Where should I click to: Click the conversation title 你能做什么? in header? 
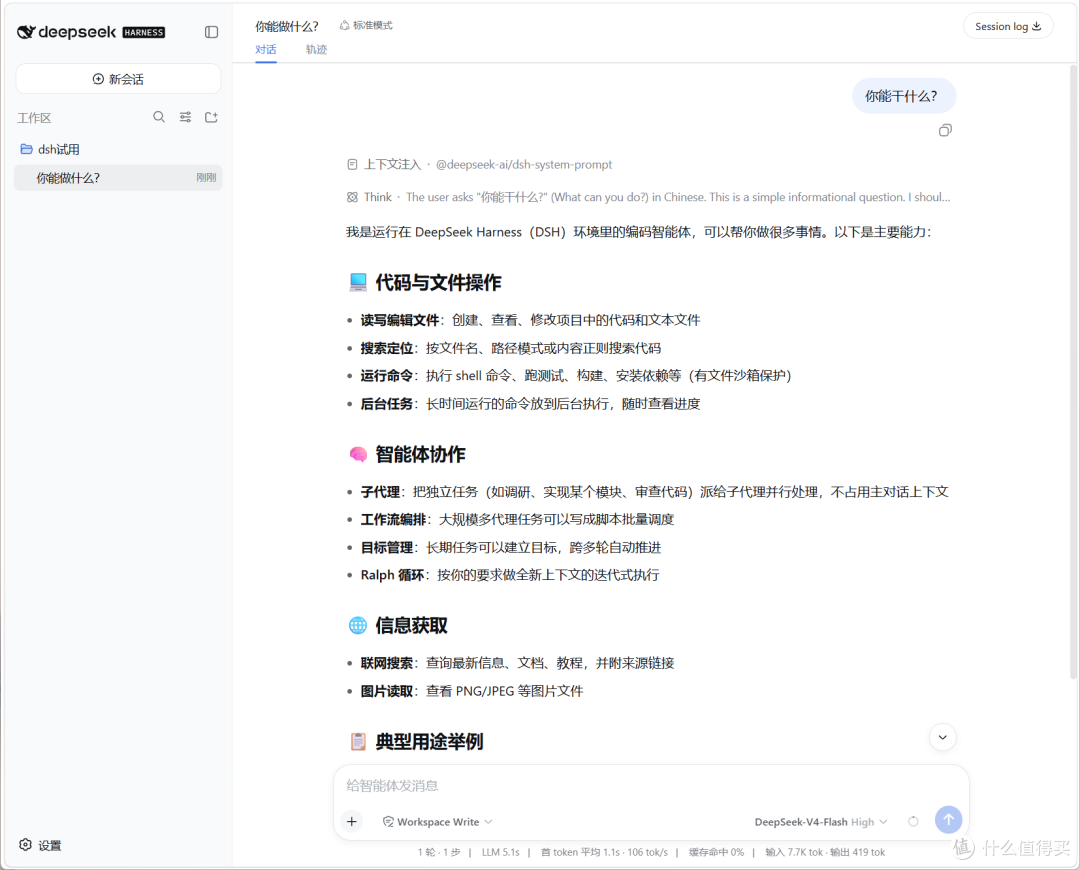tap(287, 26)
